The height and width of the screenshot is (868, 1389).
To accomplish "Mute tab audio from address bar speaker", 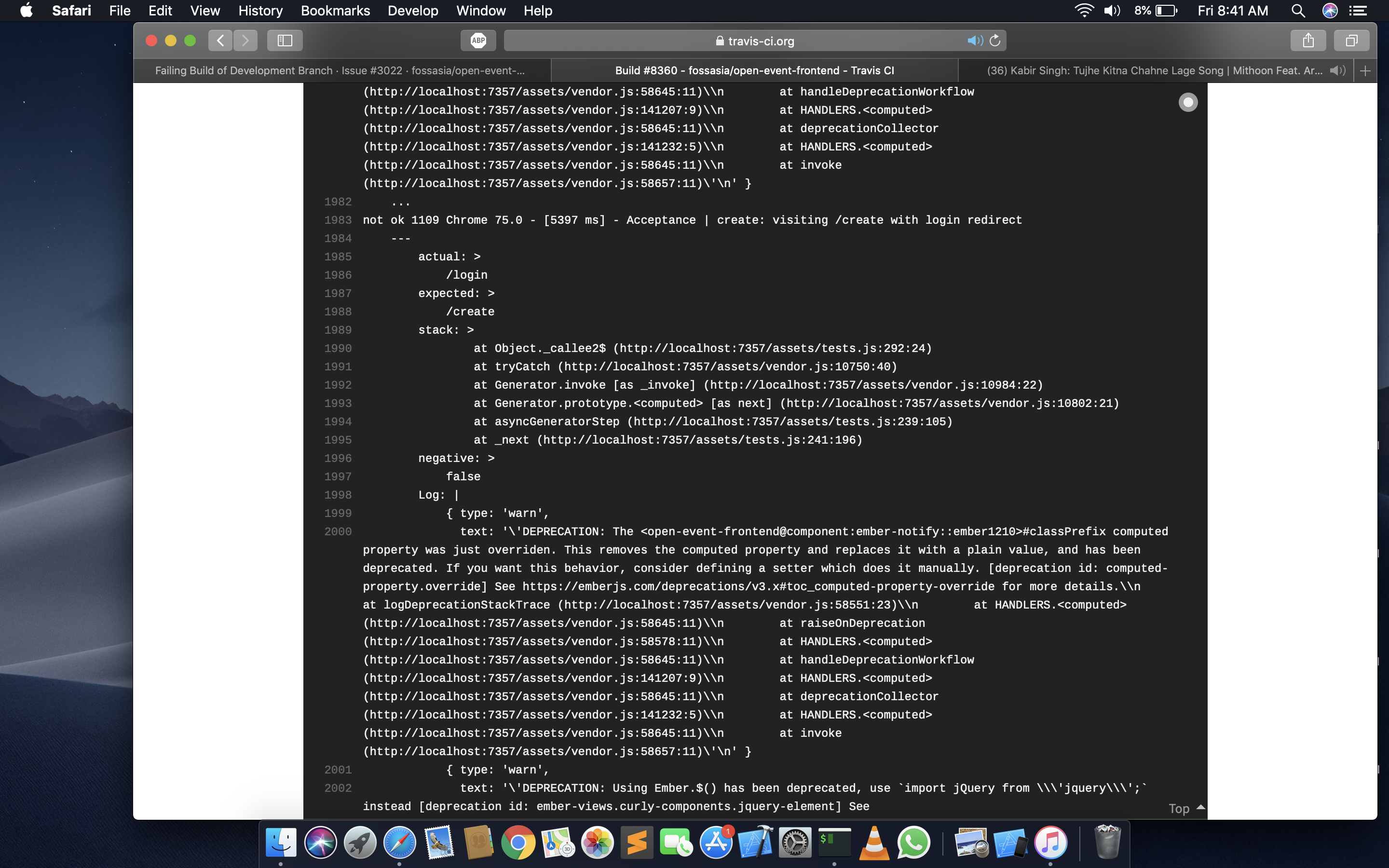I will (975, 41).
